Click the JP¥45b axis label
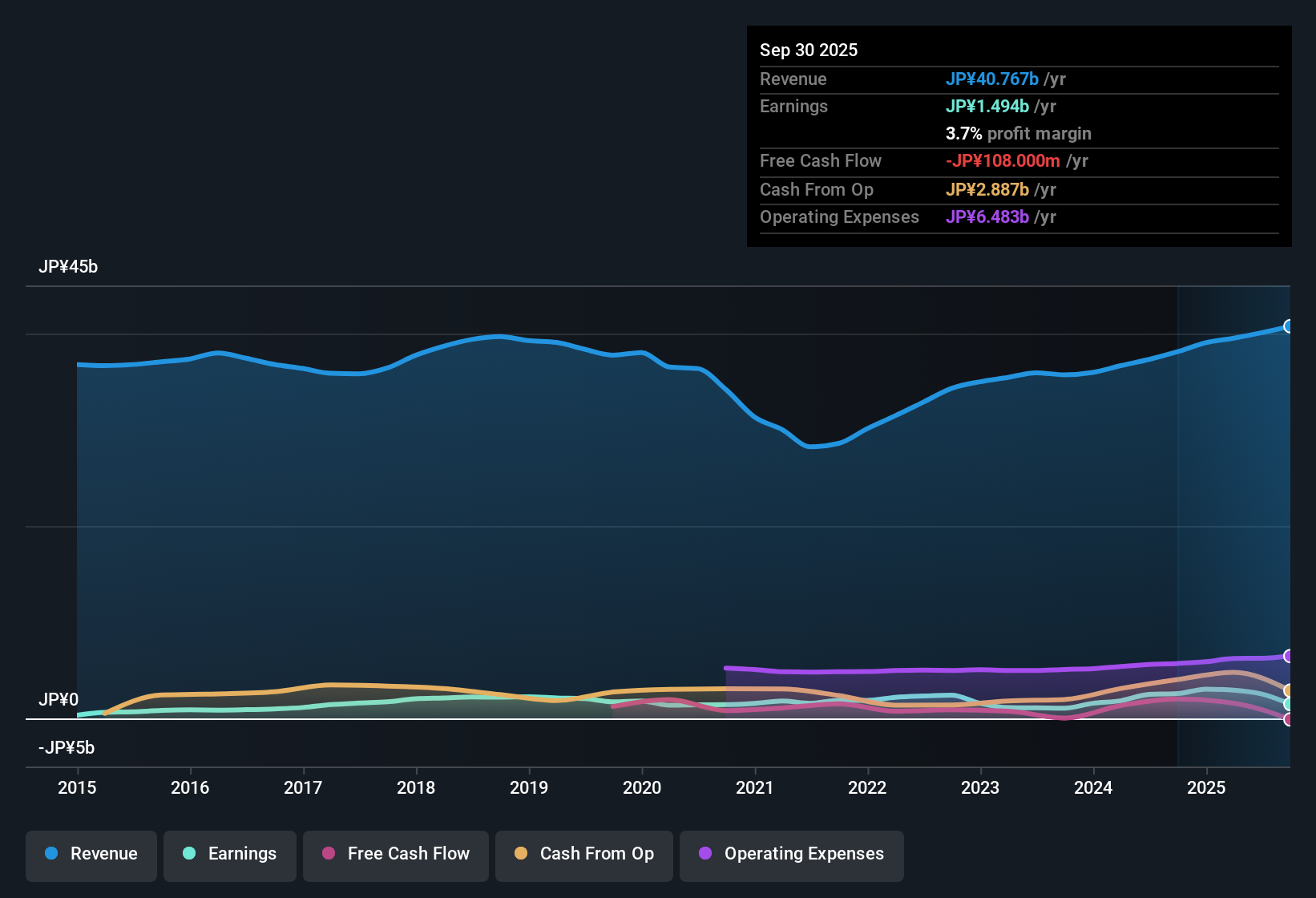Viewport: 1316px width, 898px height. [69, 266]
